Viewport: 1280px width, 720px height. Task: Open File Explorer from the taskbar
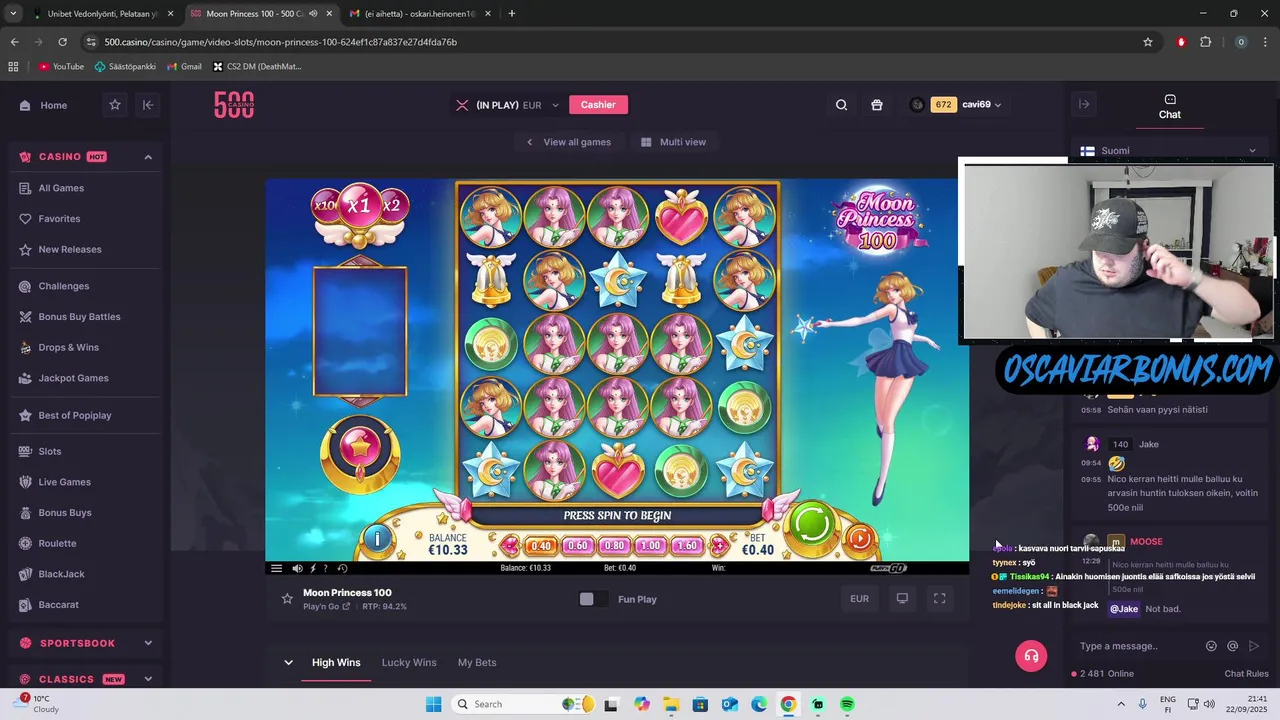click(670, 704)
